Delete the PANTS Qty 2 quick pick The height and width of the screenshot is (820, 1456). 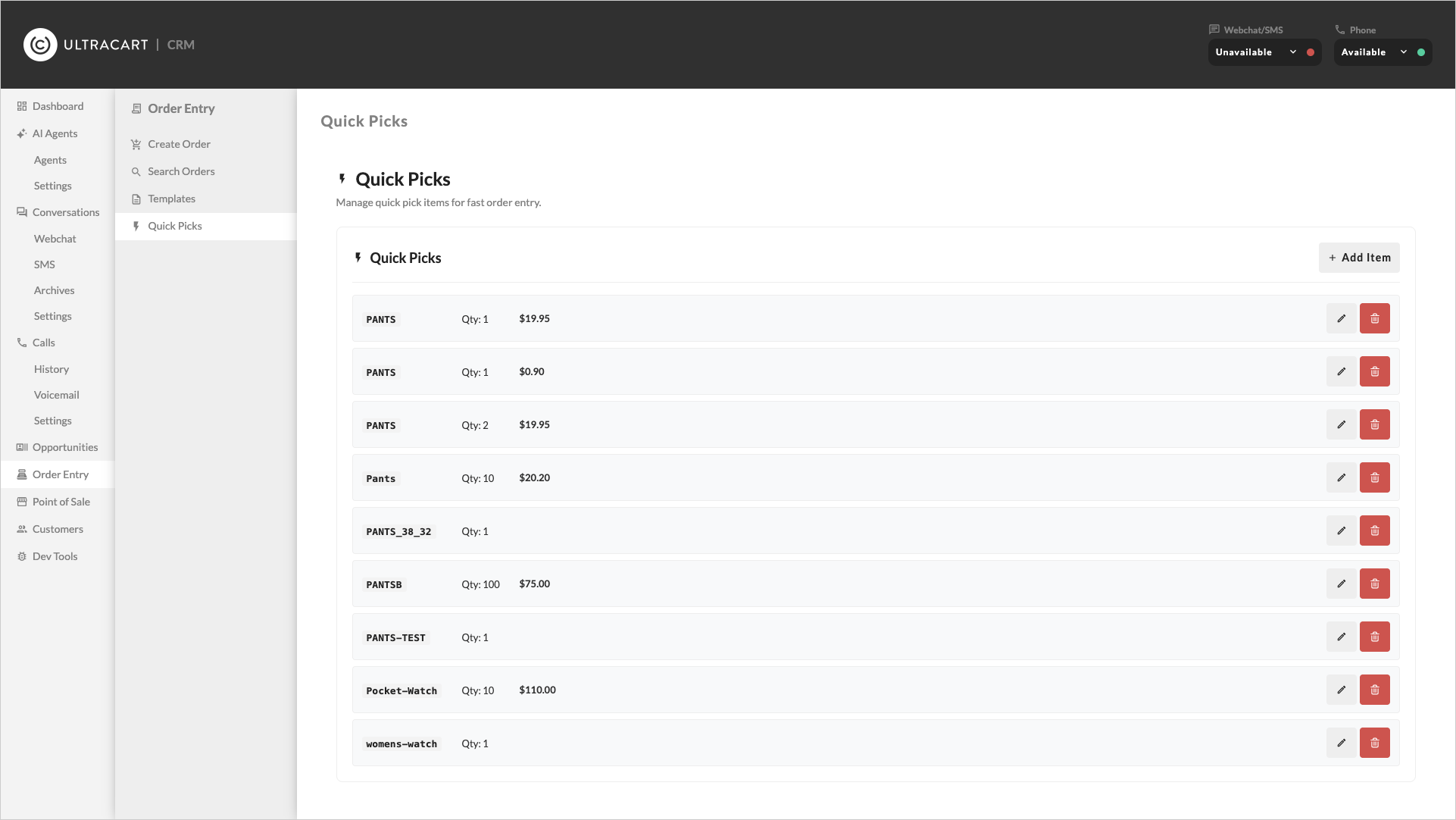1374,424
